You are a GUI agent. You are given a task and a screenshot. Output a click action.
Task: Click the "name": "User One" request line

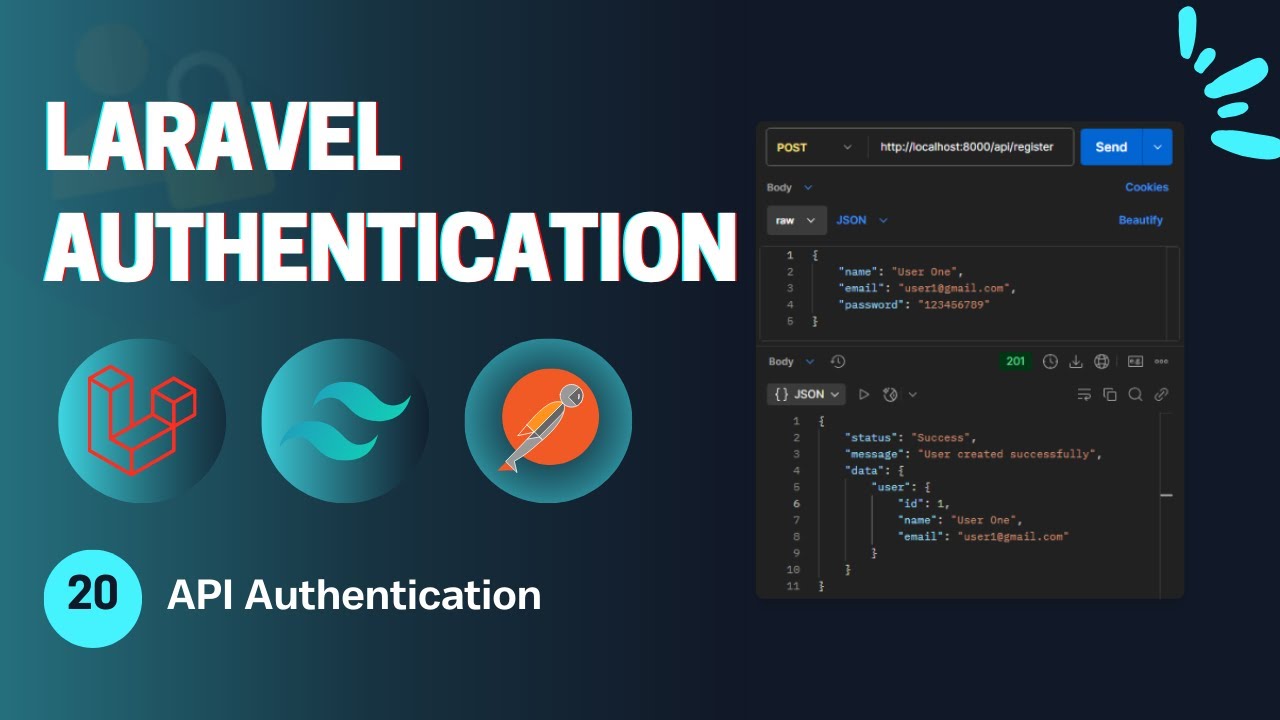coord(901,272)
